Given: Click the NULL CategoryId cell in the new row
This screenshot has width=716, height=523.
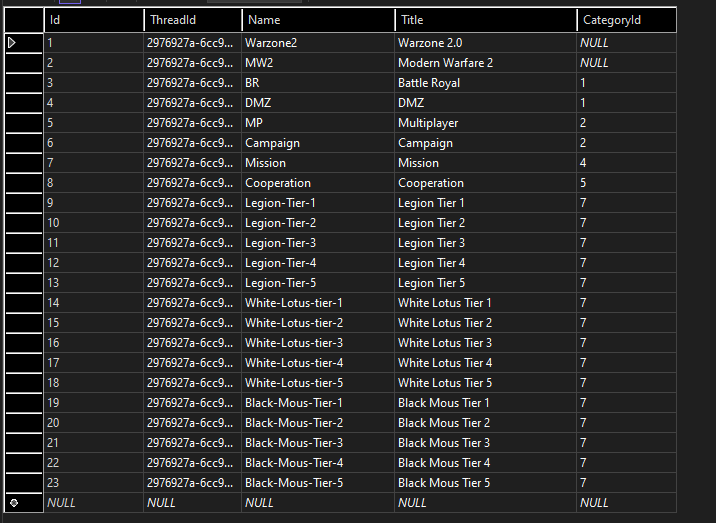Looking at the screenshot, I should coord(626,503).
